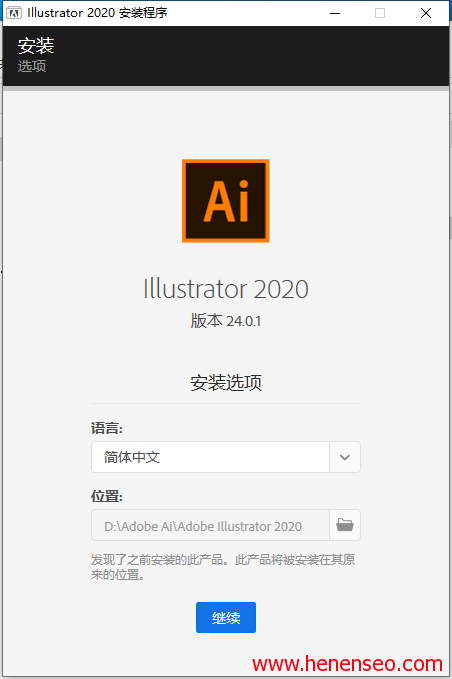Click the previous installation notice text

(x=223, y=567)
